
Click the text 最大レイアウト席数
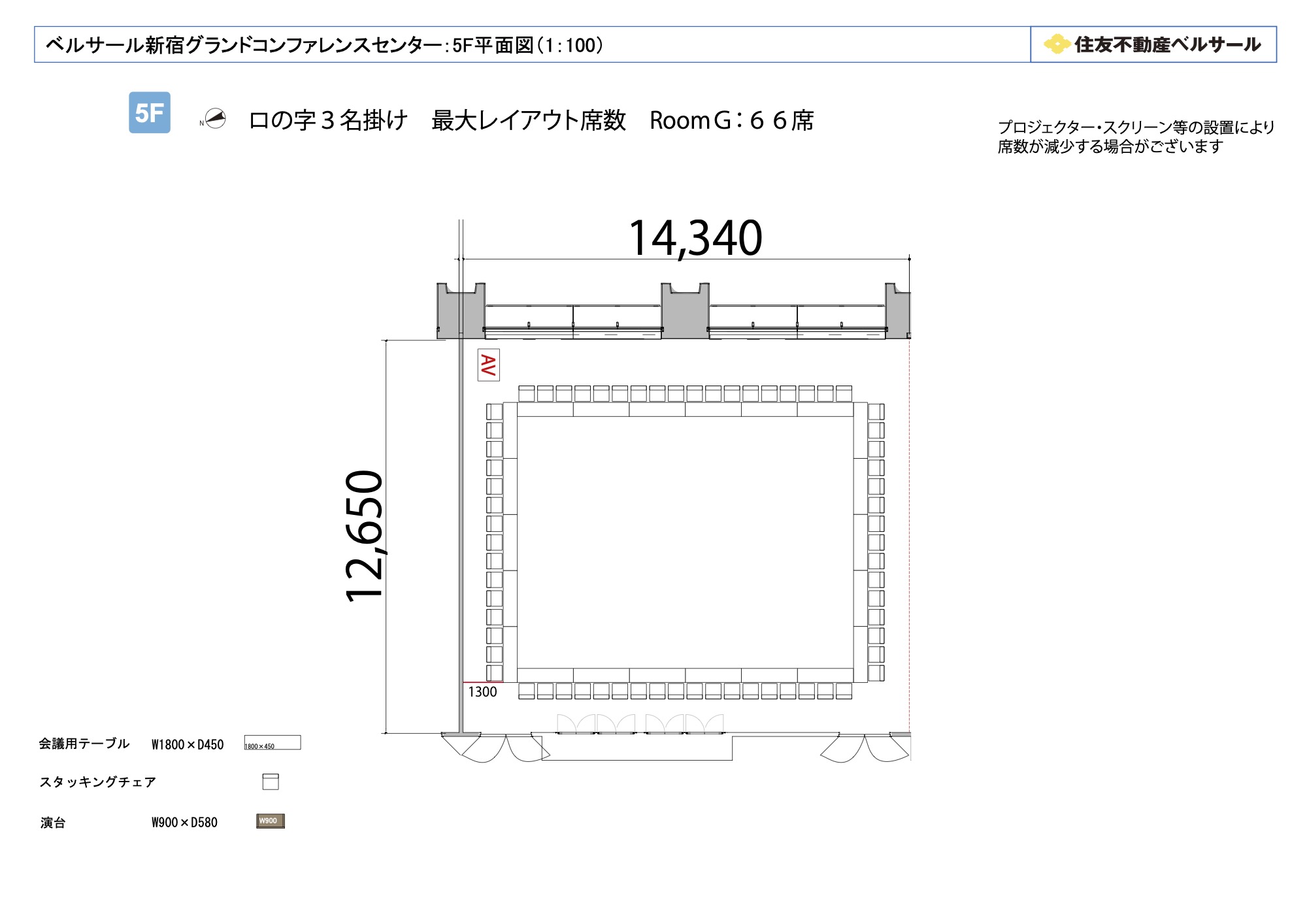click(x=529, y=120)
